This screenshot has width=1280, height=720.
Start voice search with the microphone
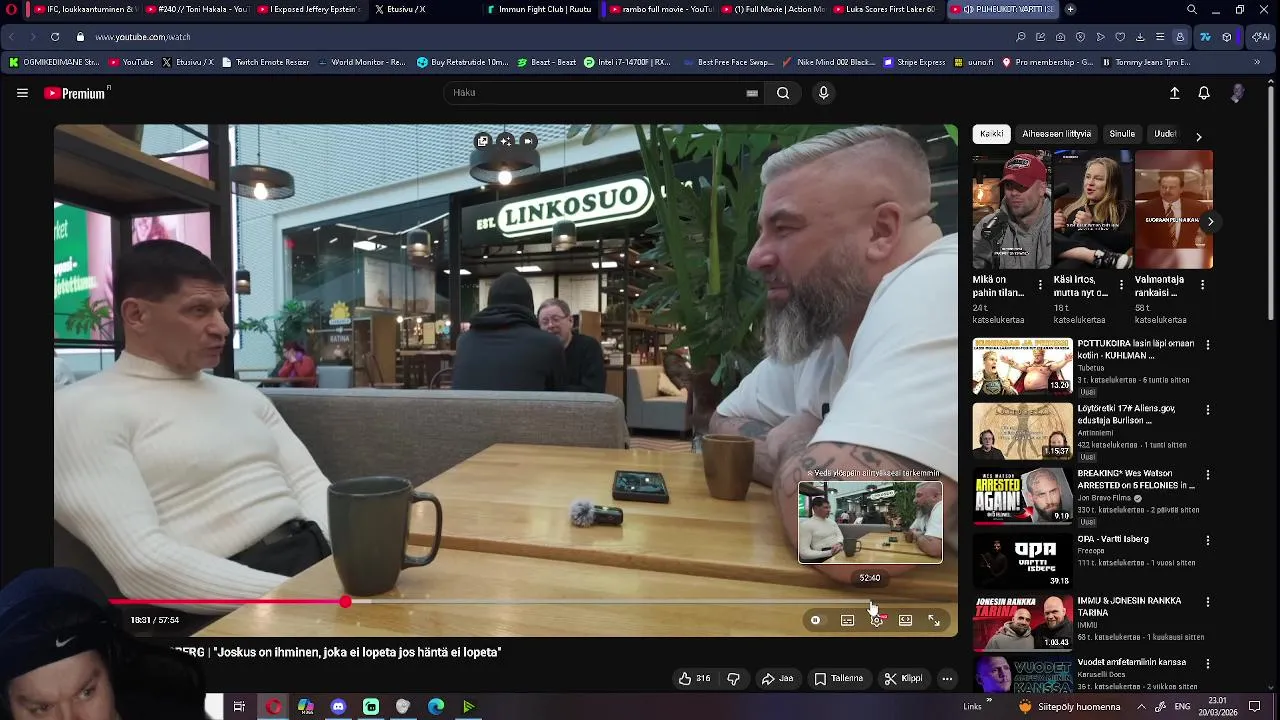pos(823,93)
